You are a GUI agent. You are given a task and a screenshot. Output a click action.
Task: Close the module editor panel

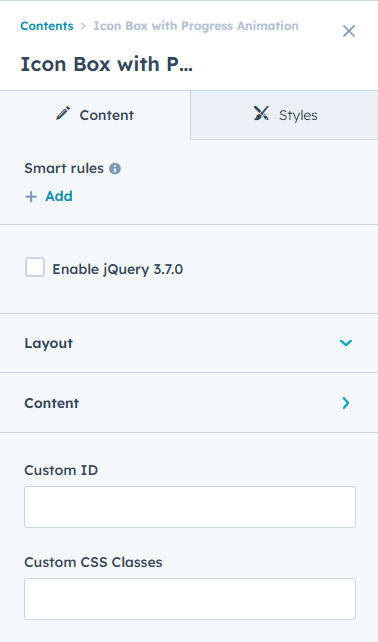[349, 31]
